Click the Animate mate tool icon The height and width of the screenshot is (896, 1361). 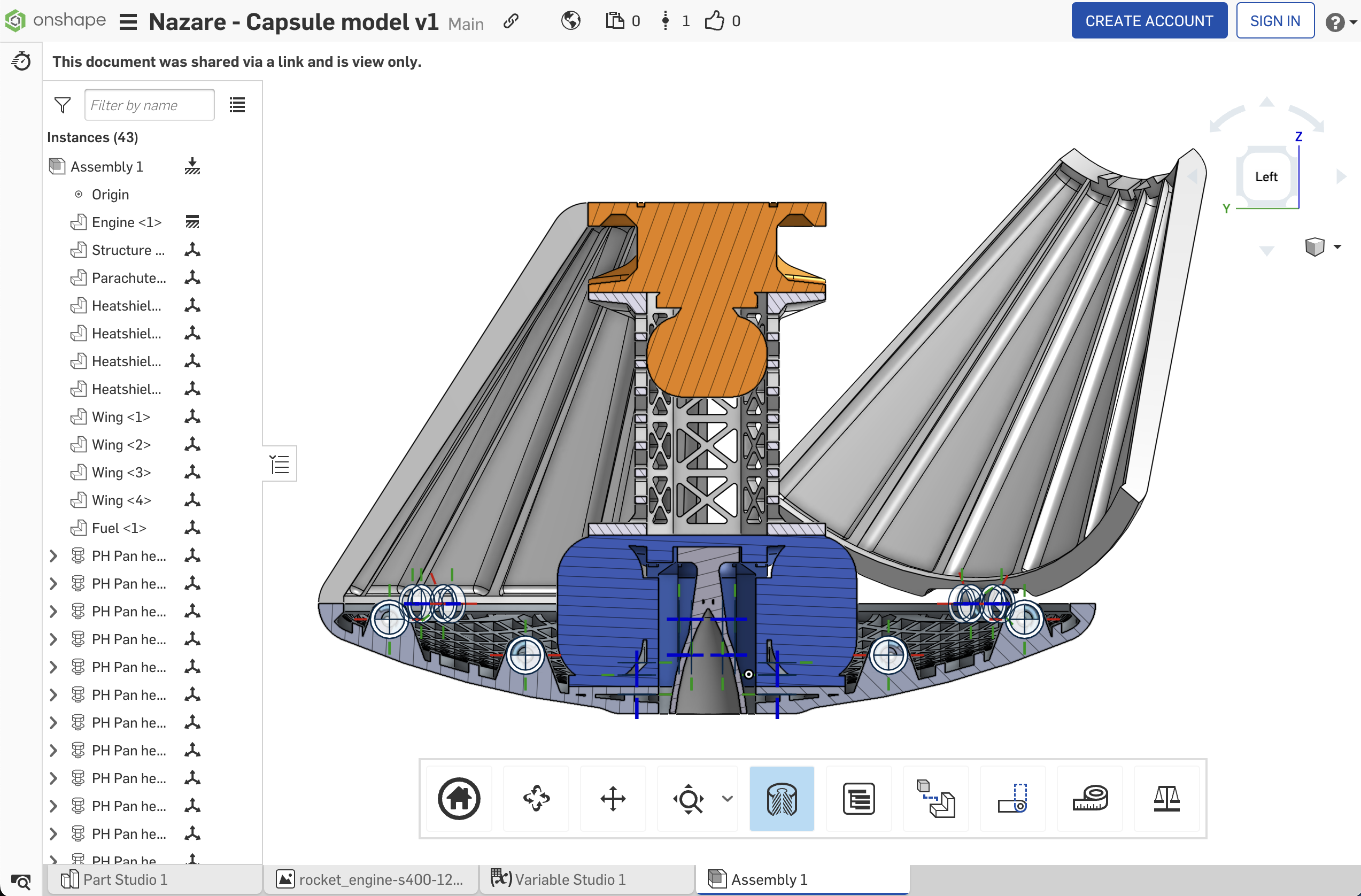pyautogui.click(x=1013, y=798)
